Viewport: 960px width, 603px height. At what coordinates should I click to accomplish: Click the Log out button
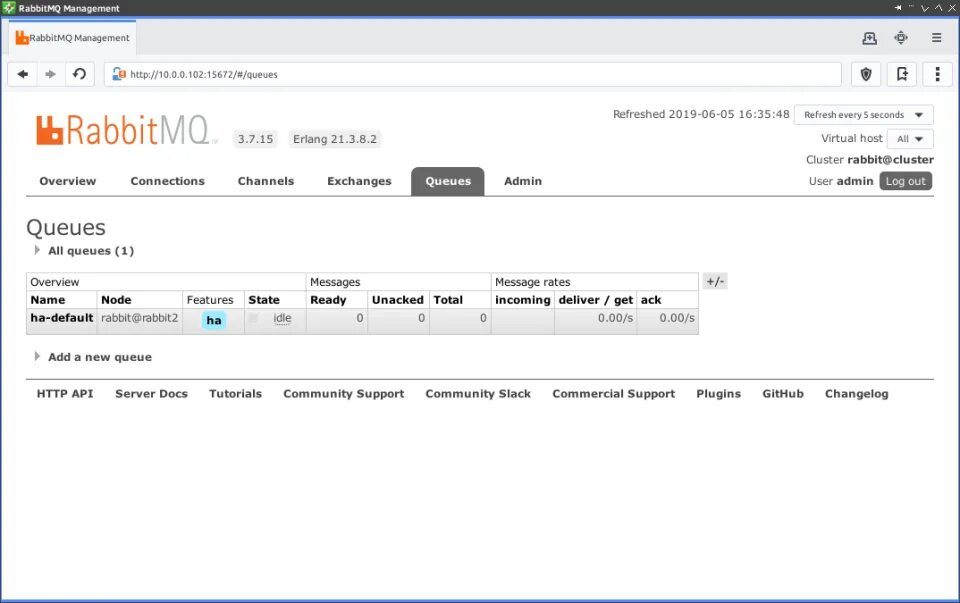coord(906,181)
